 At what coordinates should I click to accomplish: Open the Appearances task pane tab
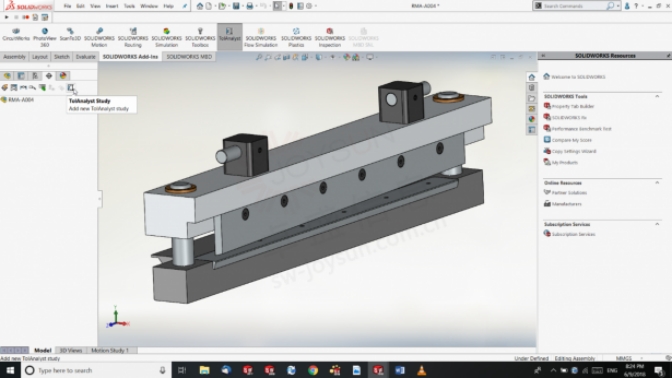[531, 119]
